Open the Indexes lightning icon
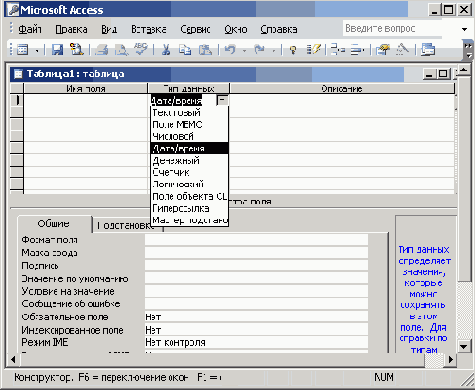Image resolution: width=475 pixels, height=390 pixels. click(313, 50)
